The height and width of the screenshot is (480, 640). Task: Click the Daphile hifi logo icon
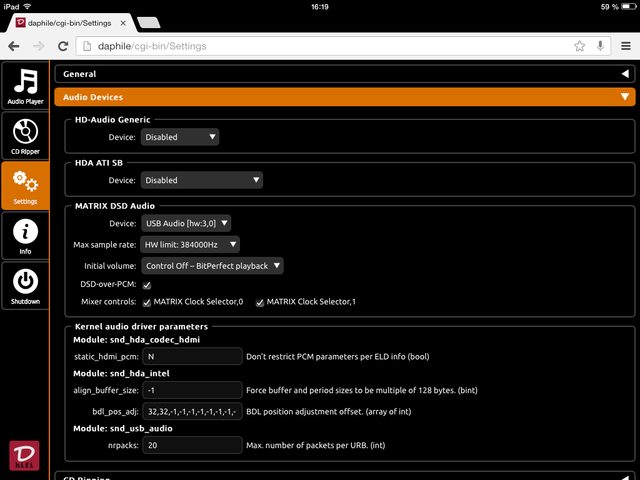click(x=24, y=455)
